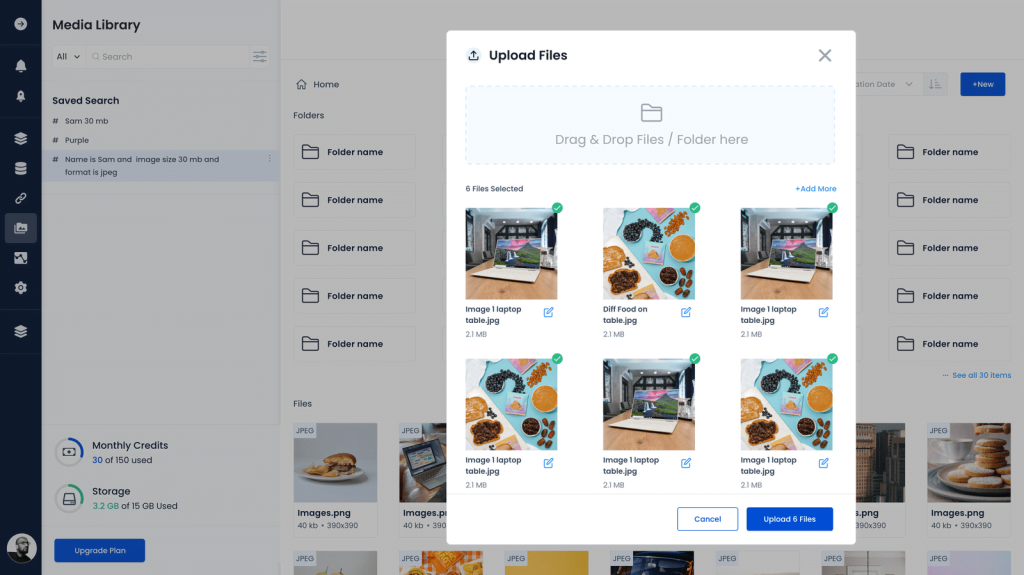
Task: Click the 6 Files Selected label
Action: coord(494,189)
